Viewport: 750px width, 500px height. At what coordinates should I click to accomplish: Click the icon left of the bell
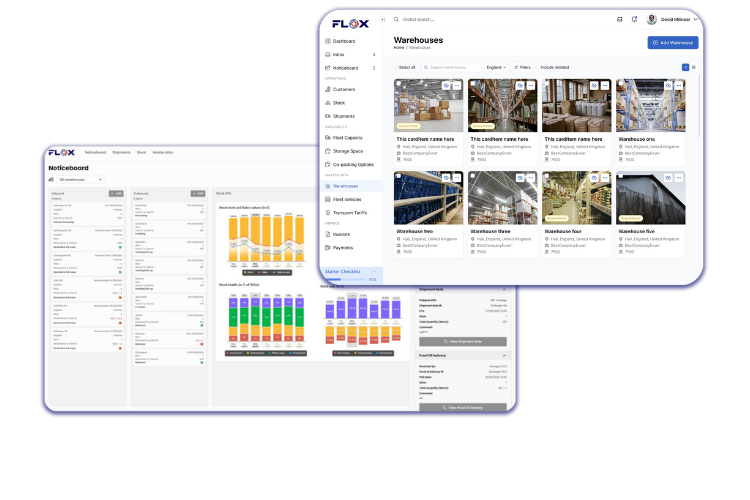coord(619,19)
